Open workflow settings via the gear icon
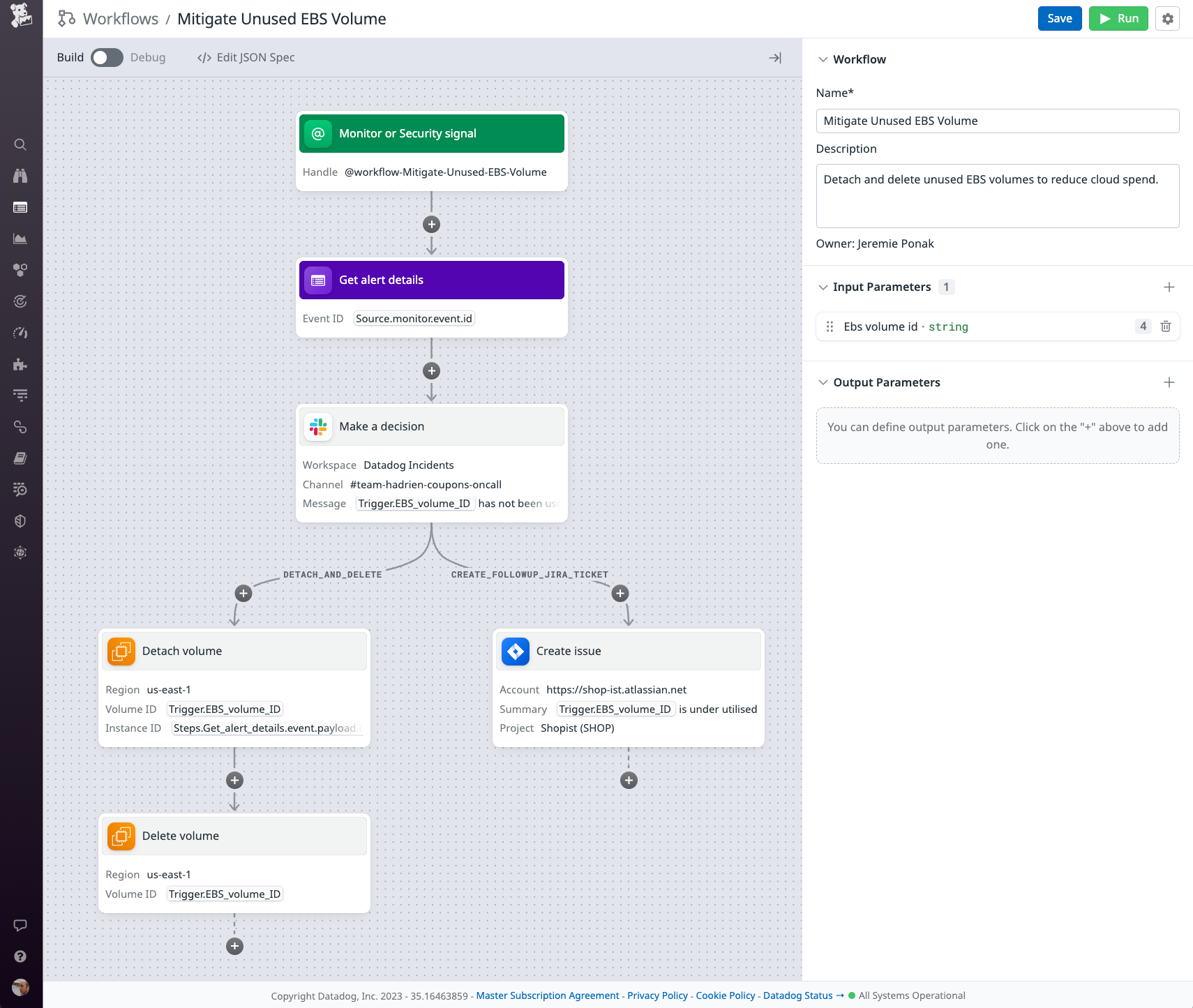The image size is (1193, 1008). coord(1168,19)
